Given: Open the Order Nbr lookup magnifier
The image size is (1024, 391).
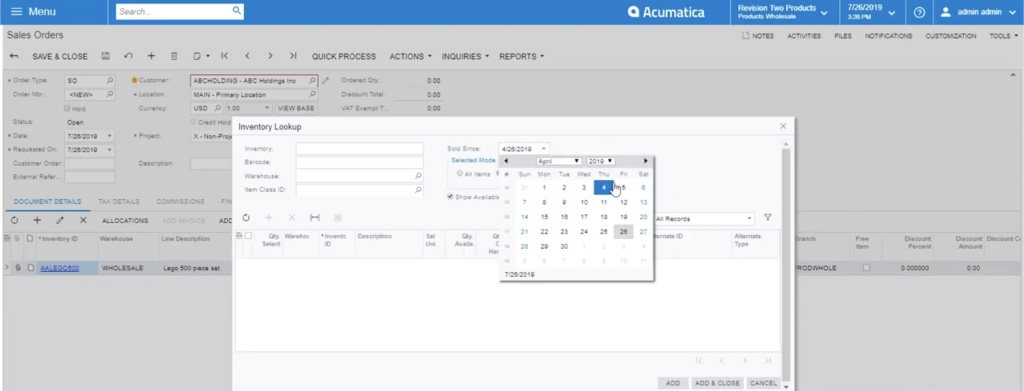Looking at the screenshot, I should point(110,95).
